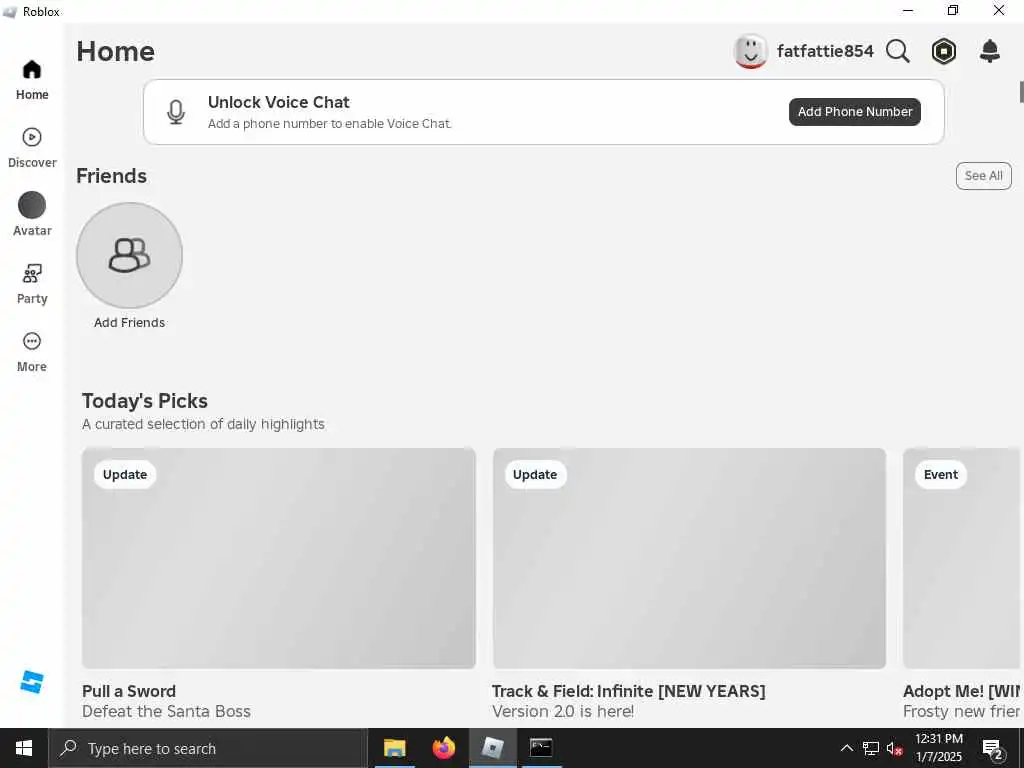Open the Pull a Sword game thumbnail

click(x=279, y=558)
